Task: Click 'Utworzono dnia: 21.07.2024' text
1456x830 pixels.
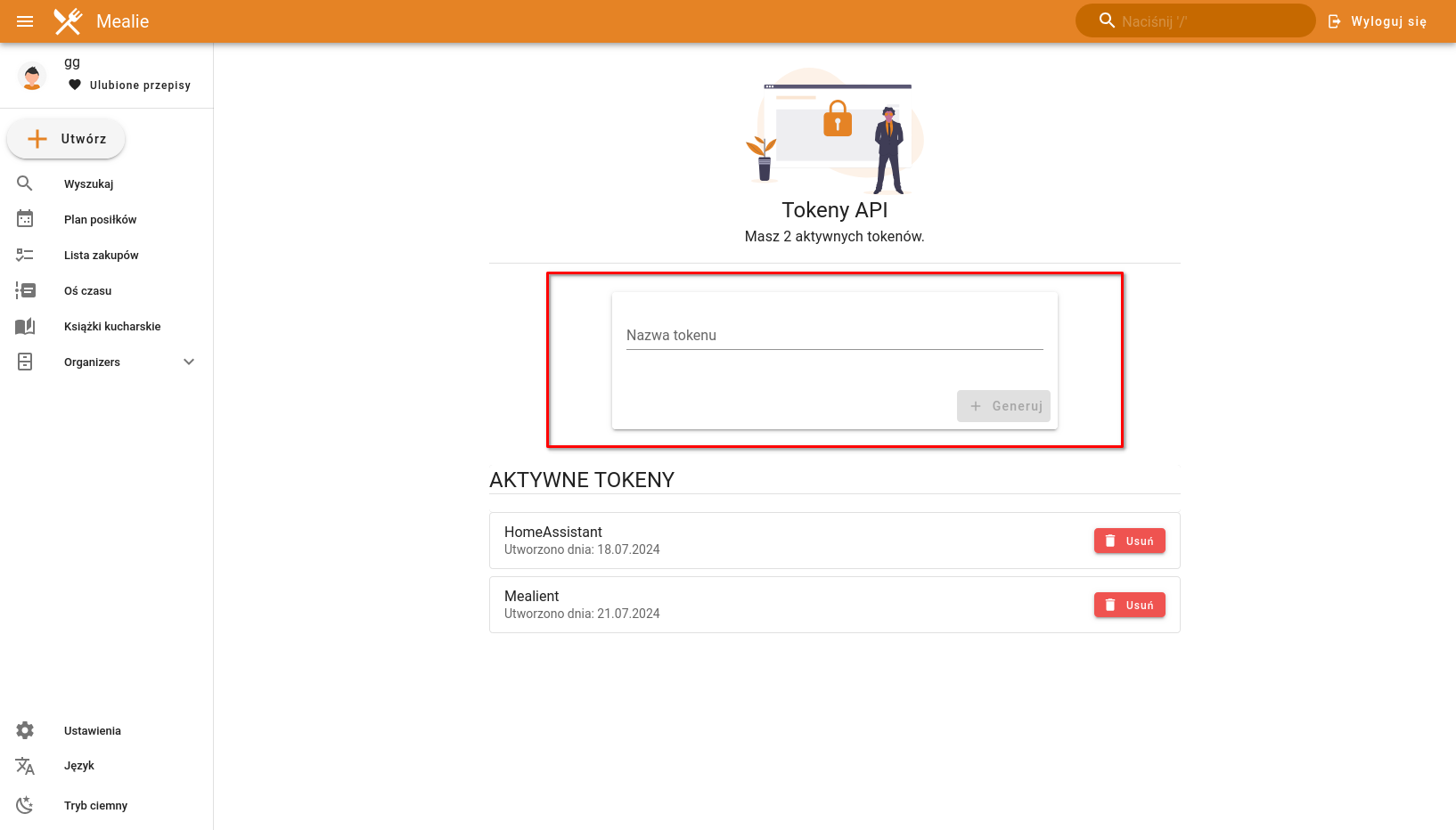Action: coord(582,614)
